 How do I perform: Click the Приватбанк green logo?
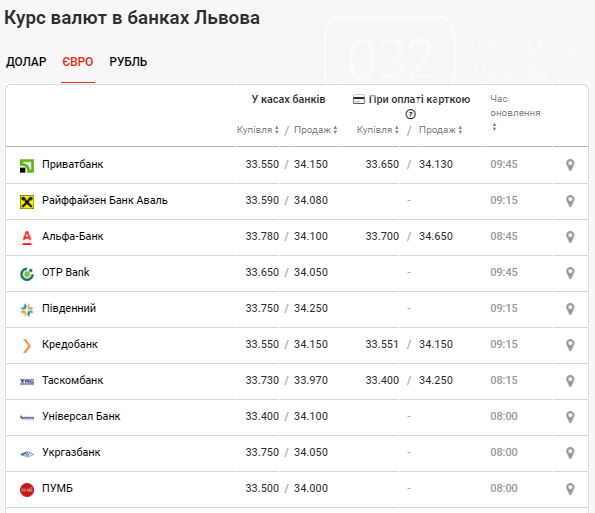[27, 166]
